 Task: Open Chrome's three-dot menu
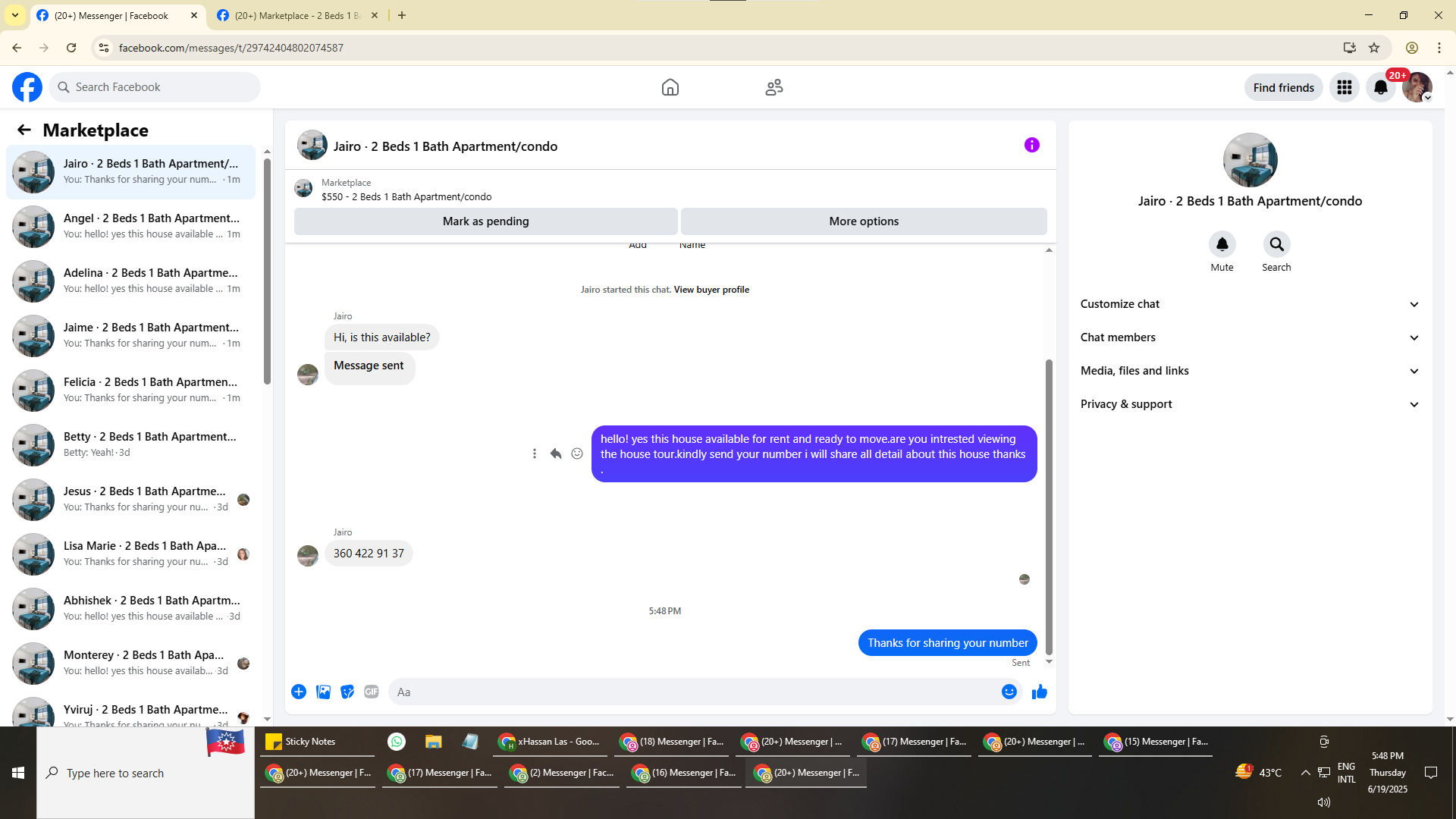1439,48
